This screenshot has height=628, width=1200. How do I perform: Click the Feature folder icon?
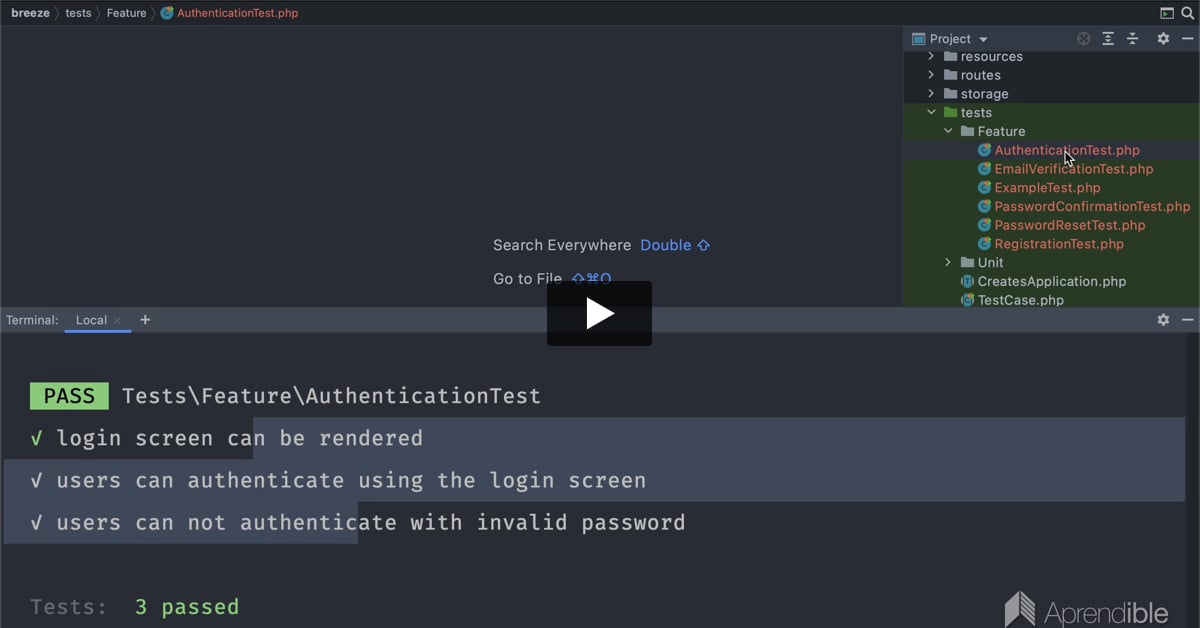coord(967,131)
